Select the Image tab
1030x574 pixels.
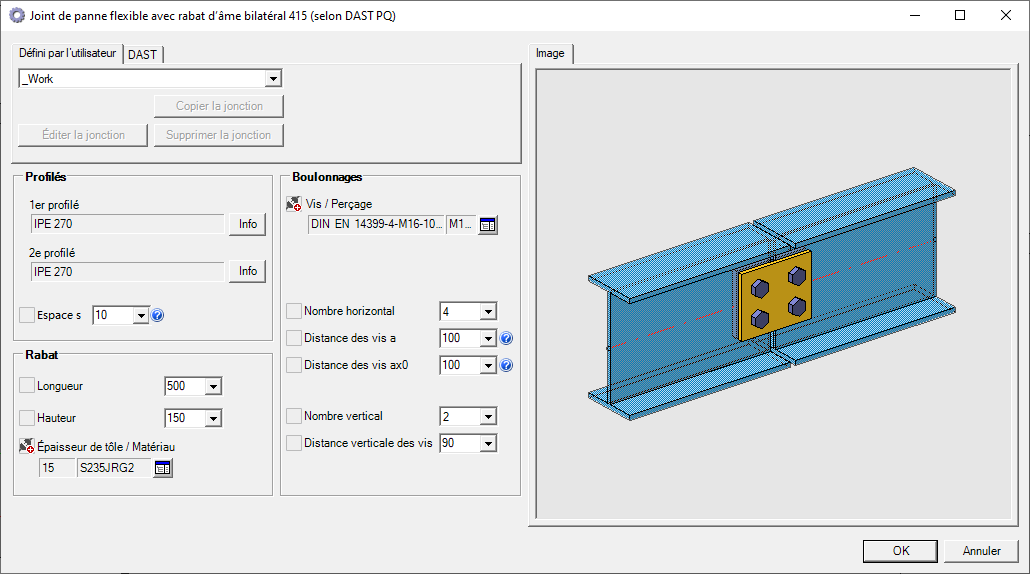point(550,54)
